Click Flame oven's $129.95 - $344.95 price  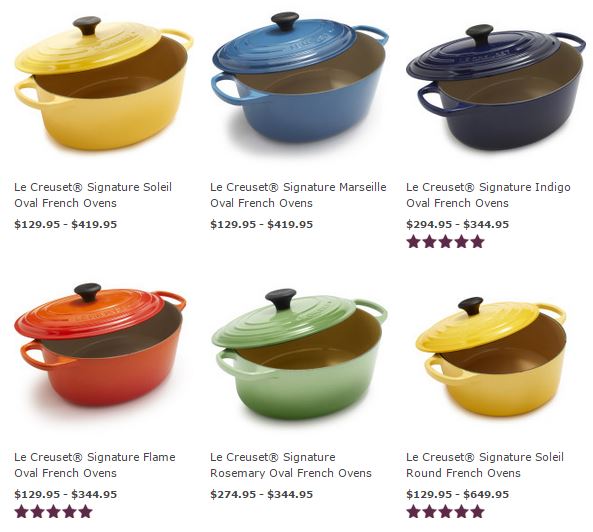click(66, 494)
